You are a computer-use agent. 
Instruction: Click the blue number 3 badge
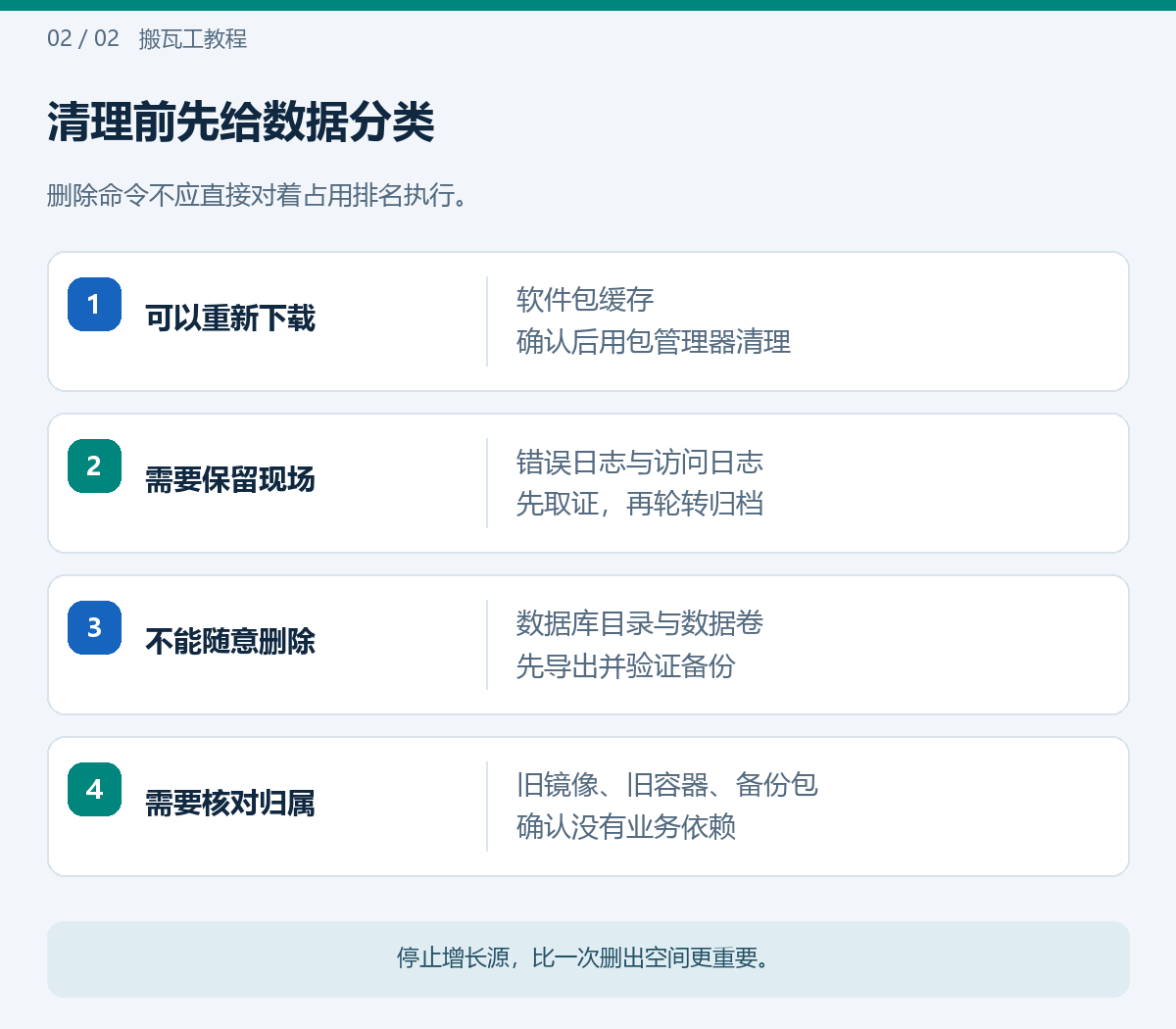point(94,627)
